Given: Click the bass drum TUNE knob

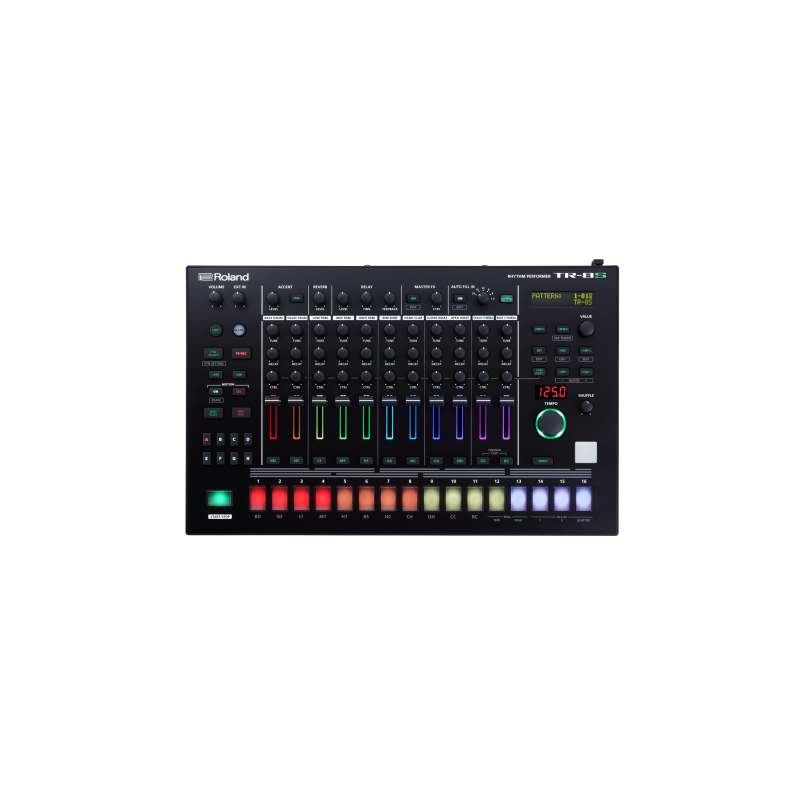Looking at the screenshot, I should point(273,330).
